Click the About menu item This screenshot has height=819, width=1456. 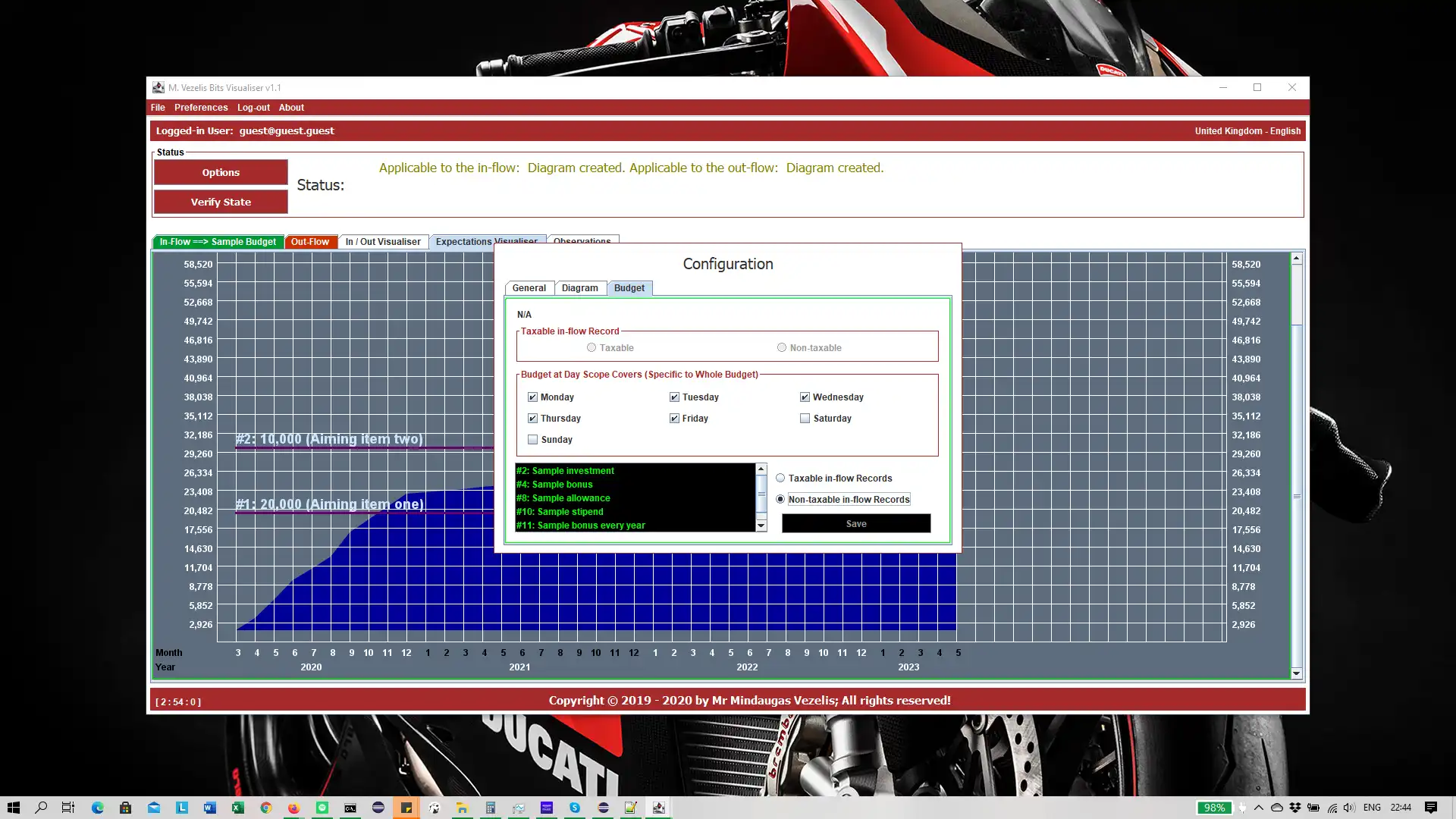(291, 107)
